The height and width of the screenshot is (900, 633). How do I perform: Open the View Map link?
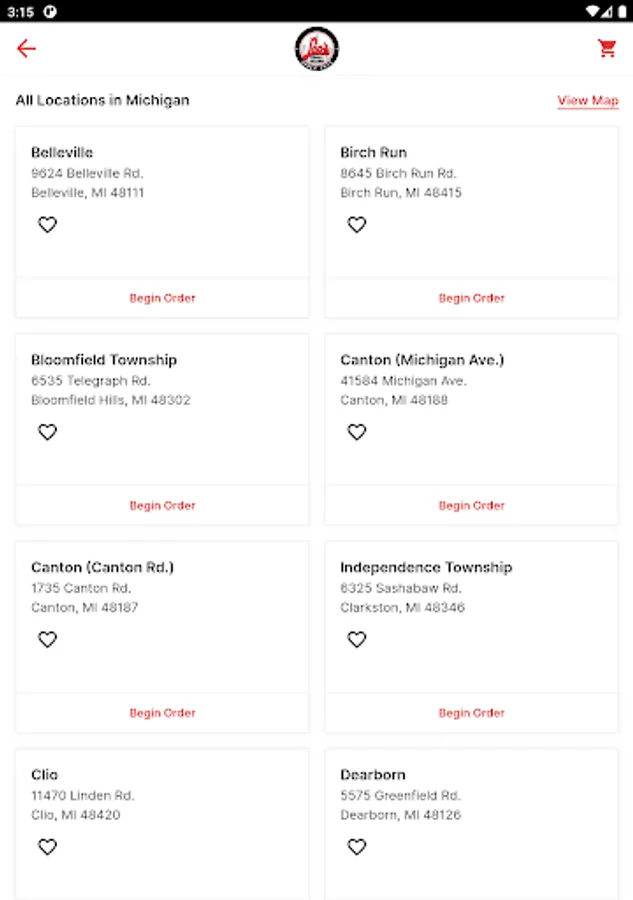coord(588,100)
